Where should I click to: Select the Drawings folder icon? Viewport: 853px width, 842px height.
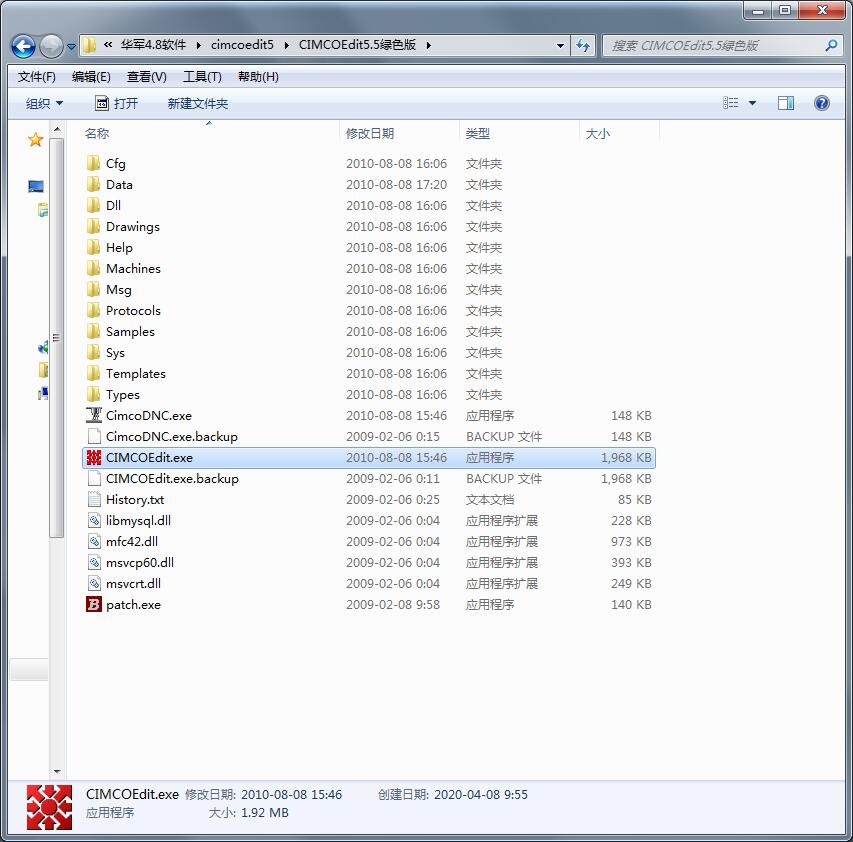coord(94,226)
